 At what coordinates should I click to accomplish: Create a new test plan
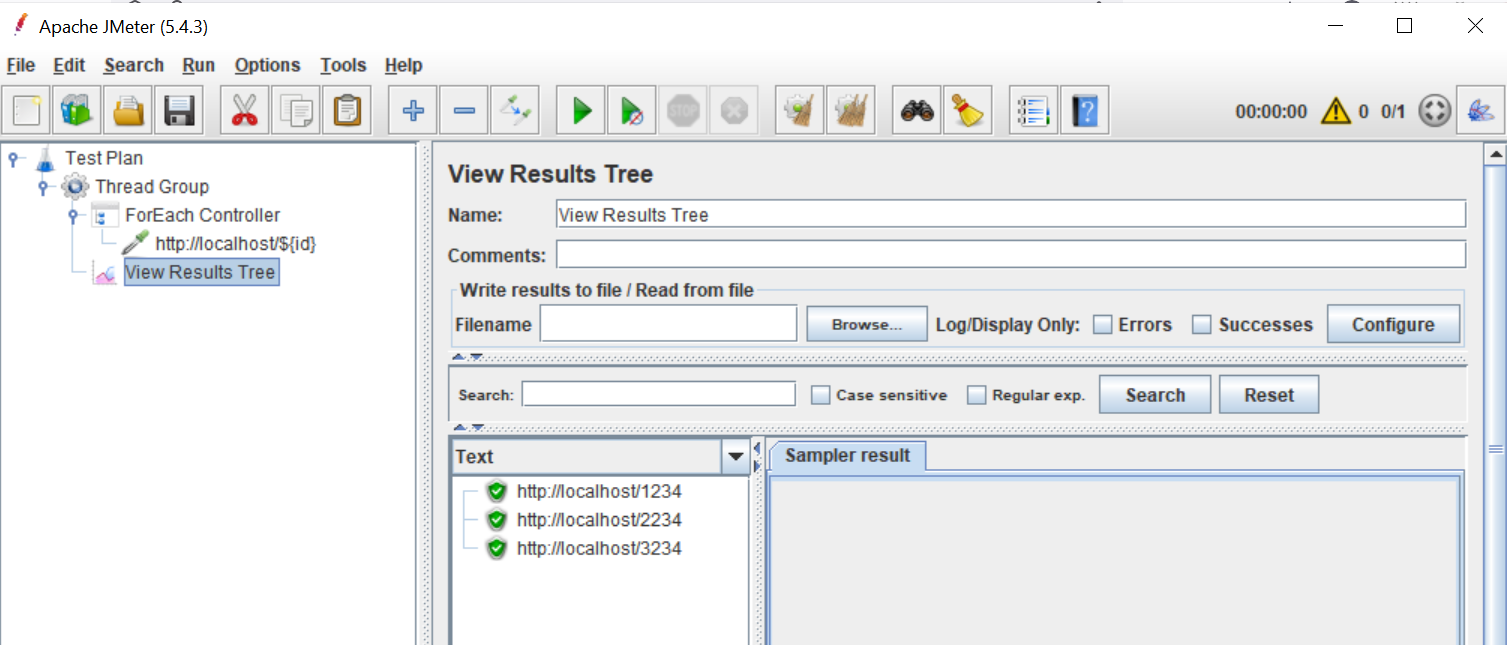[x=26, y=110]
